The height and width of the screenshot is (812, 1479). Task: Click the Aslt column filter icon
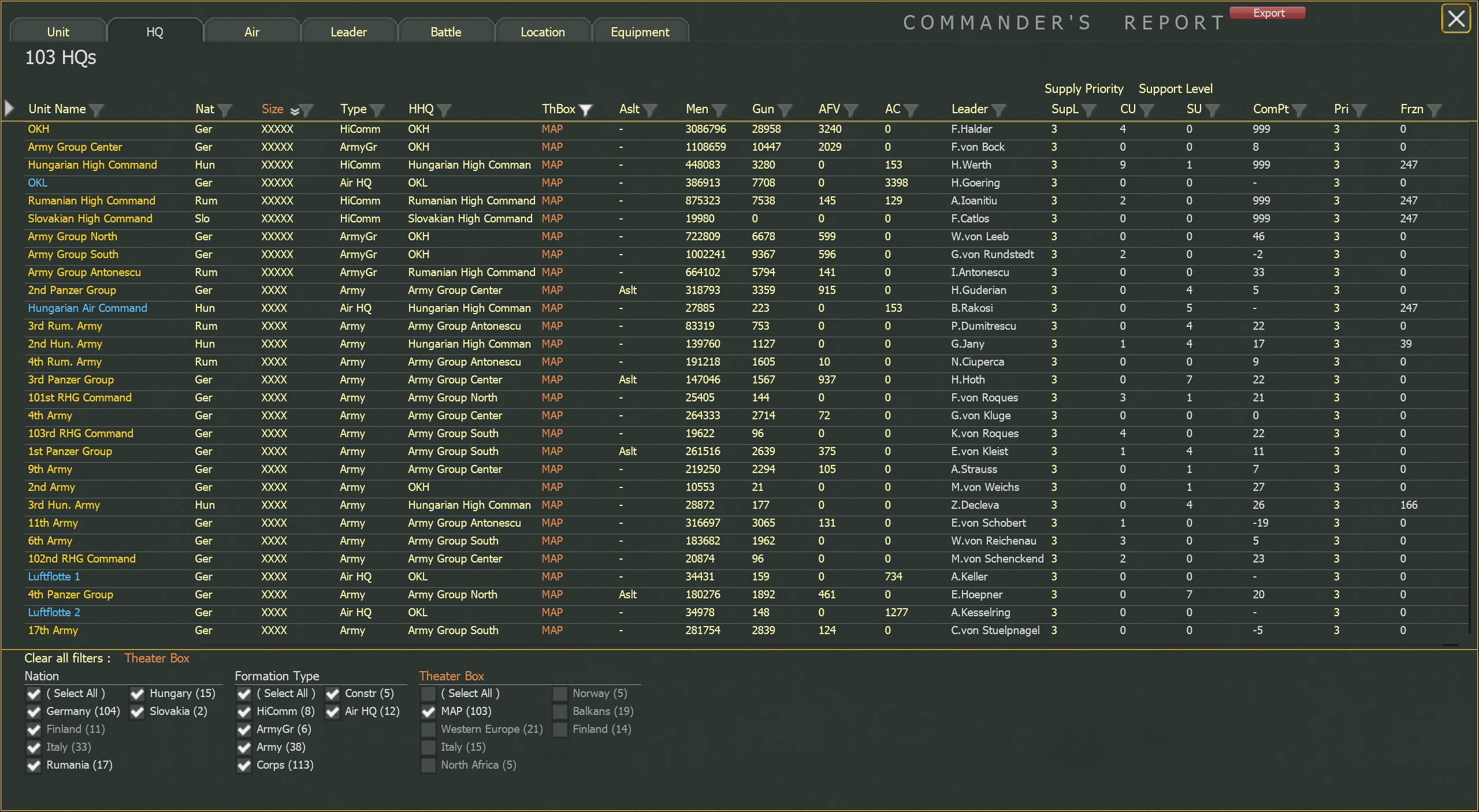650,110
